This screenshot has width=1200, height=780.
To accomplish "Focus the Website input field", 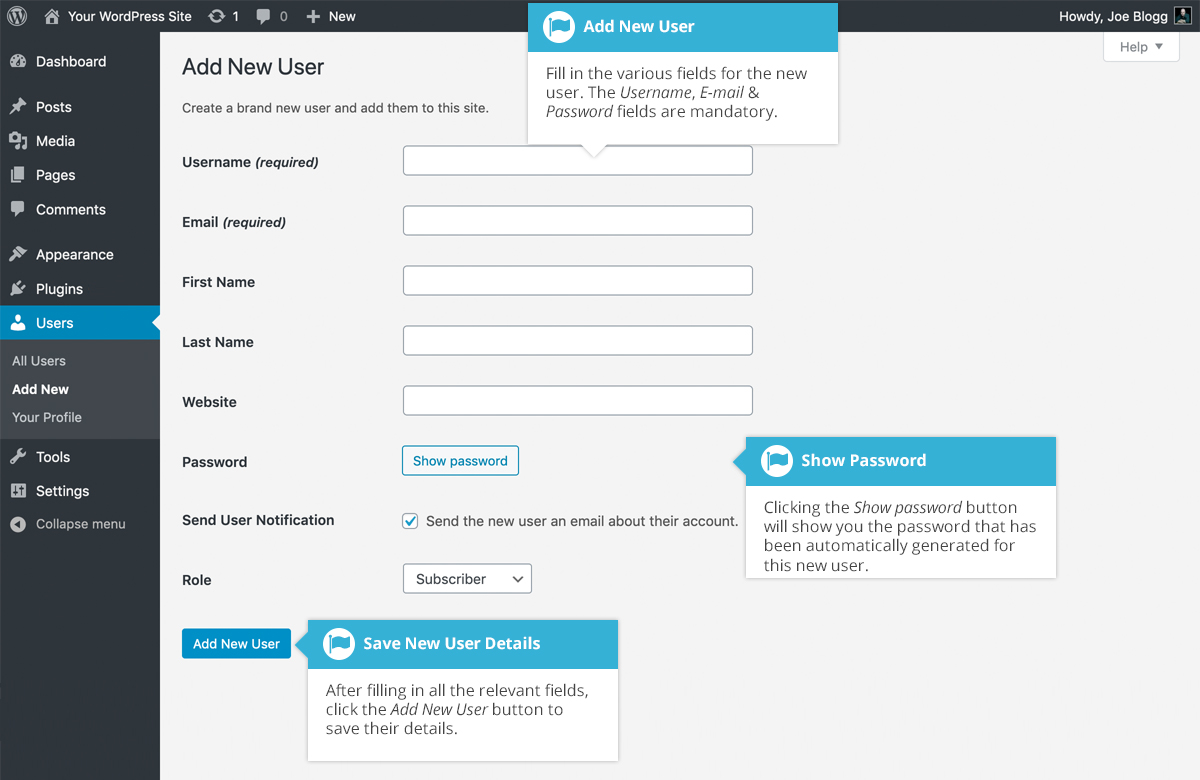I will (577, 401).
